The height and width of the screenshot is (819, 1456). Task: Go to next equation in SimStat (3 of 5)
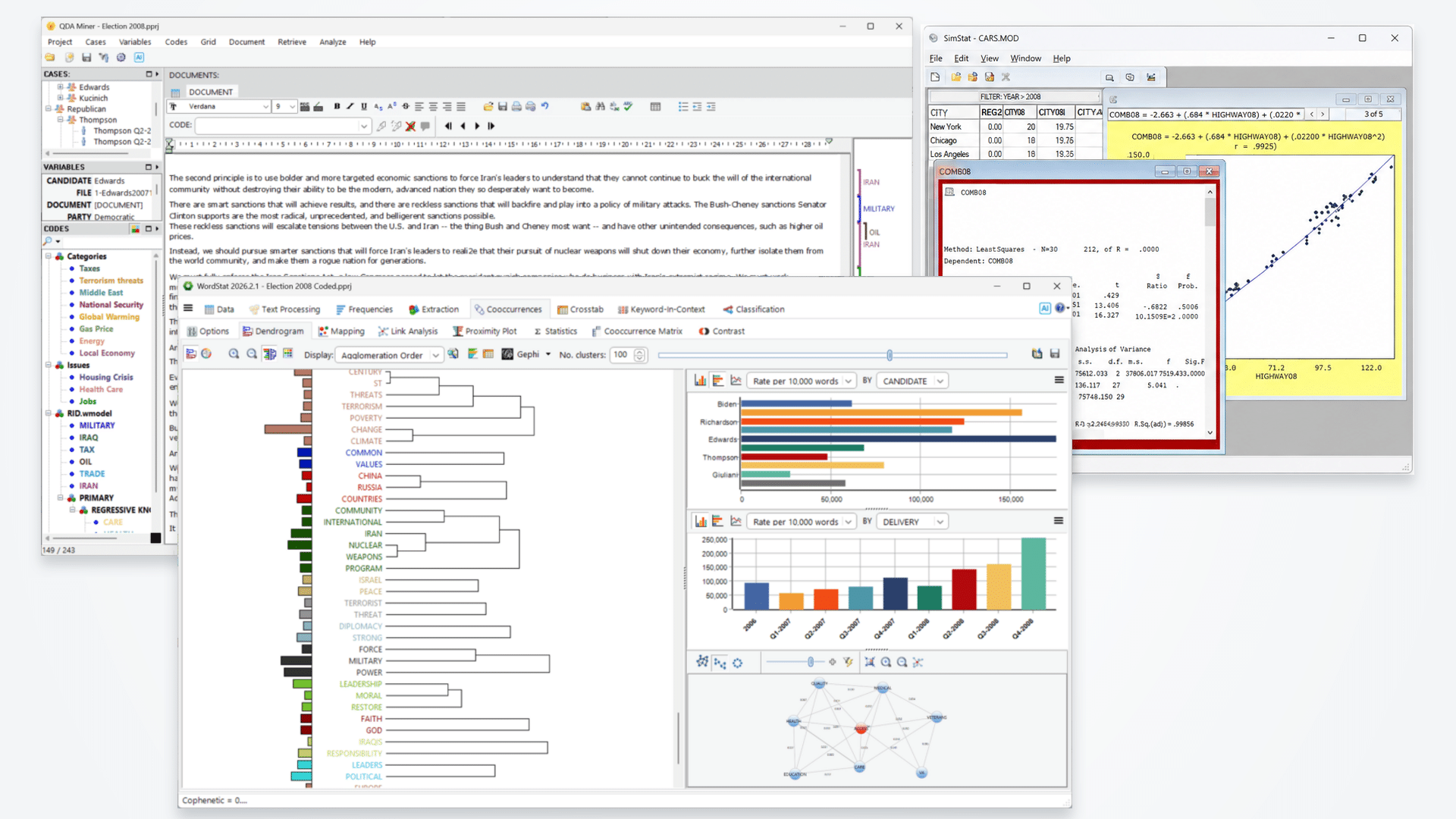point(1323,115)
